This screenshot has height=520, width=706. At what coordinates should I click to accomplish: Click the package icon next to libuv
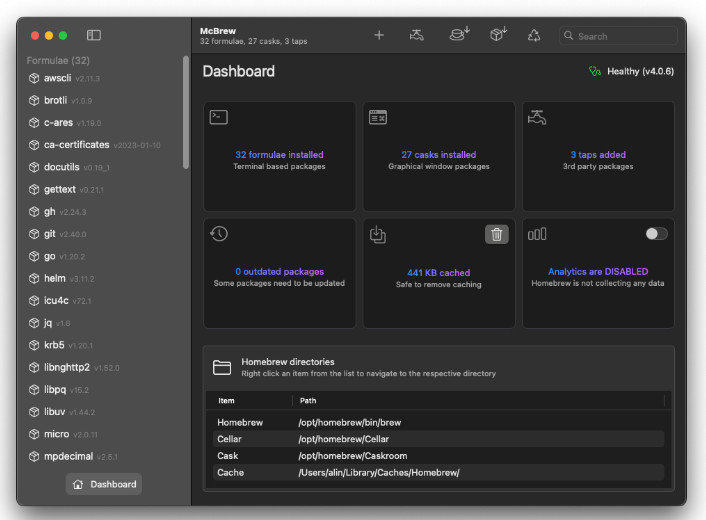click(34, 412)
